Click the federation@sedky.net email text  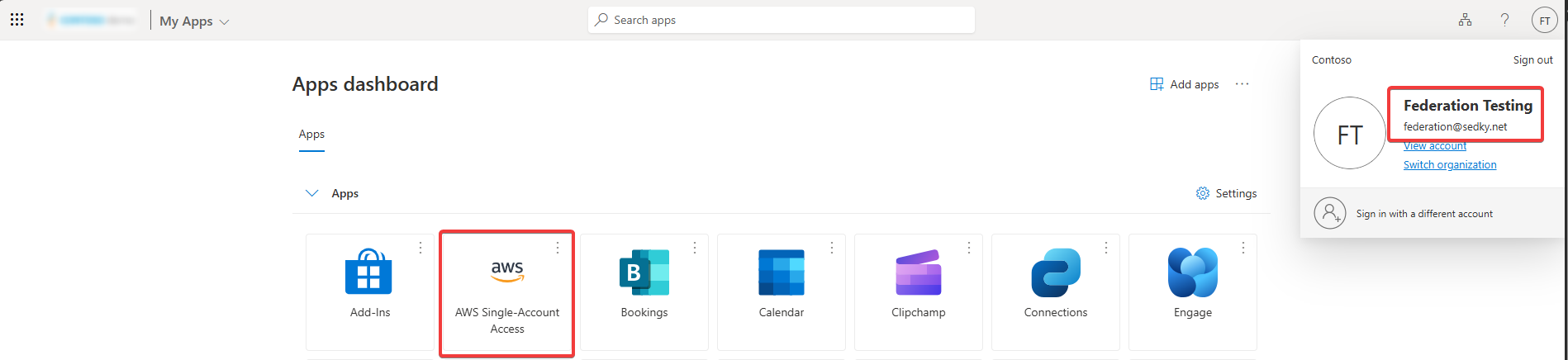click(1455, 126)
